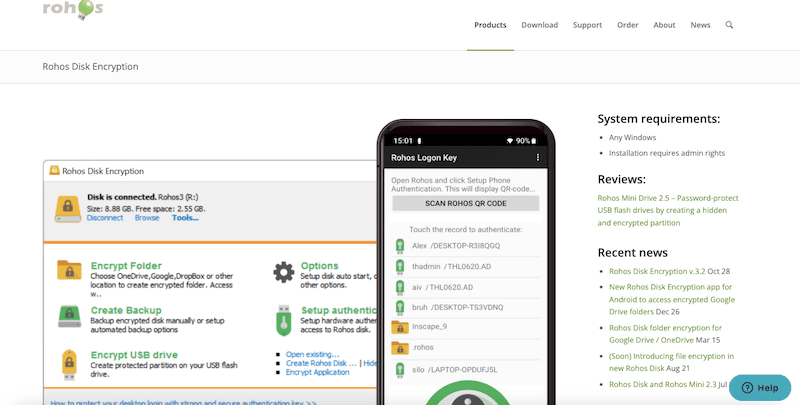Select the silo /LAPTOP-OPDUFJ5L record

coord(465,370)
